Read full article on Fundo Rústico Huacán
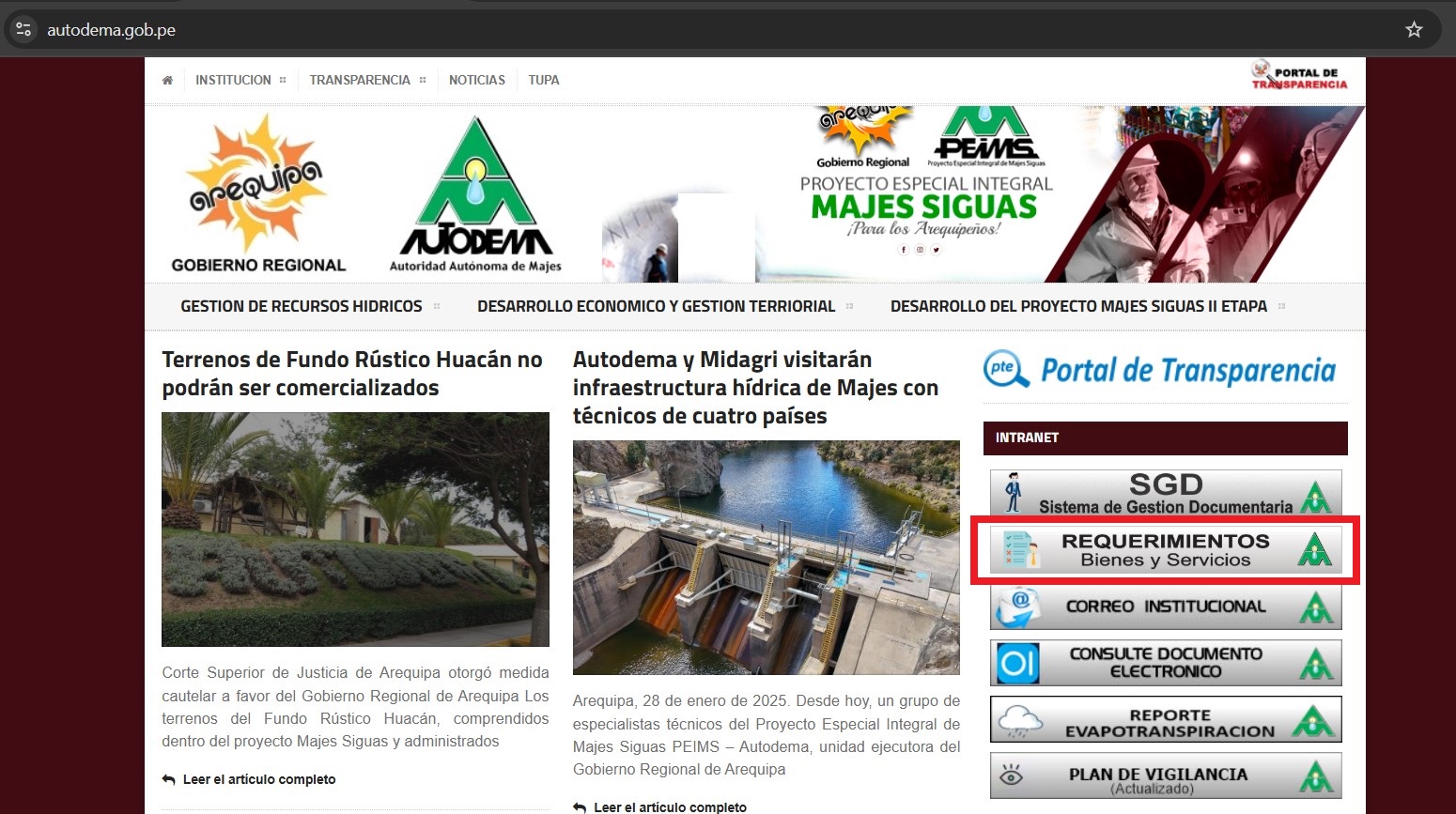The image size is (1456, 814). [x=249, y=779]
